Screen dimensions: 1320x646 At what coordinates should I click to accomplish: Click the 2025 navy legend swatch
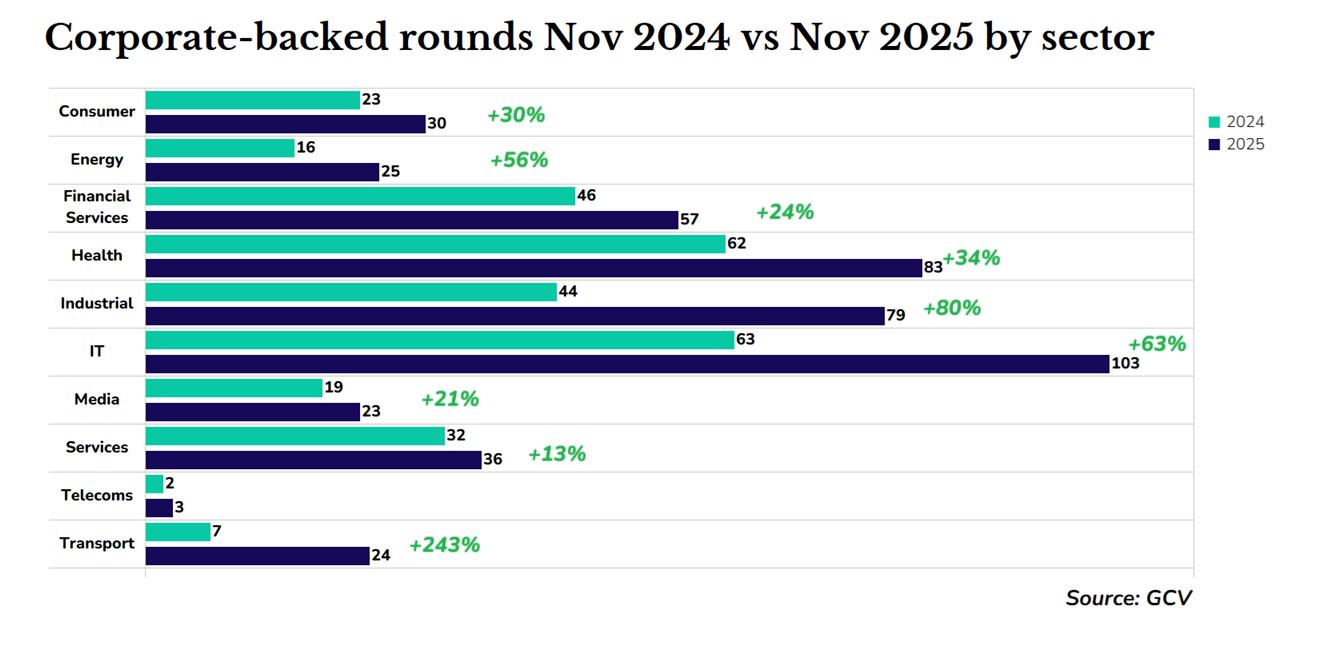(x=1215, y=144)
